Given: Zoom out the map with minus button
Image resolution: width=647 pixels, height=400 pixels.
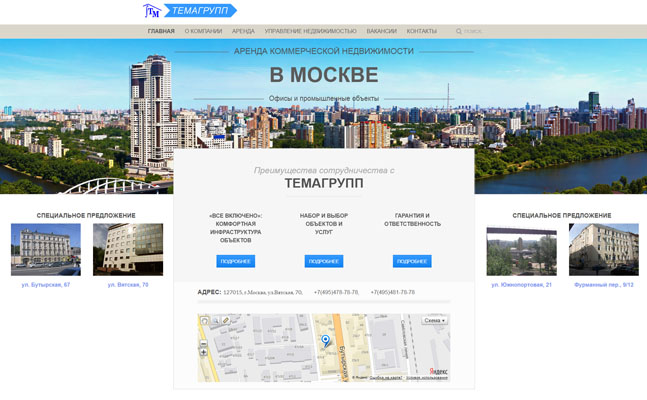Looking at the screenshot, I should coord(203,343).
